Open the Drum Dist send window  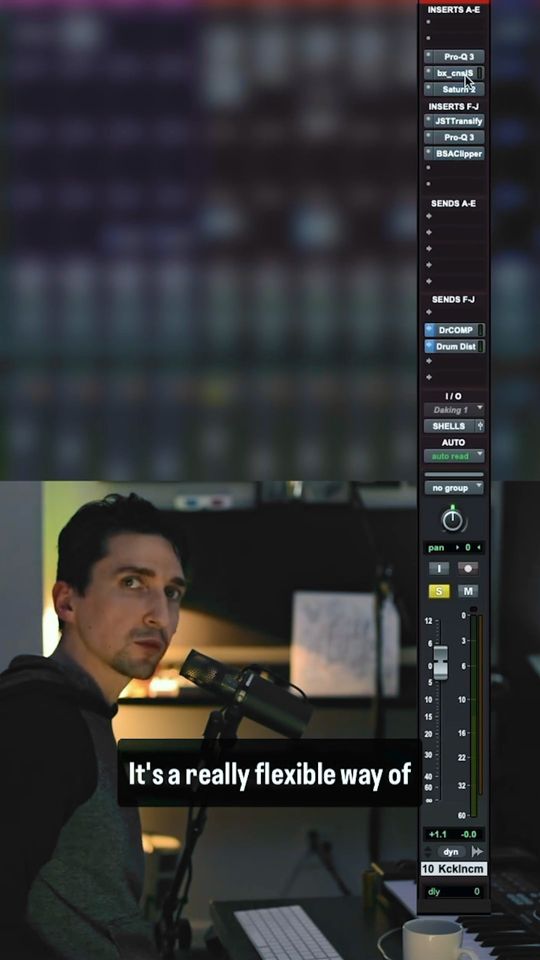455,347
